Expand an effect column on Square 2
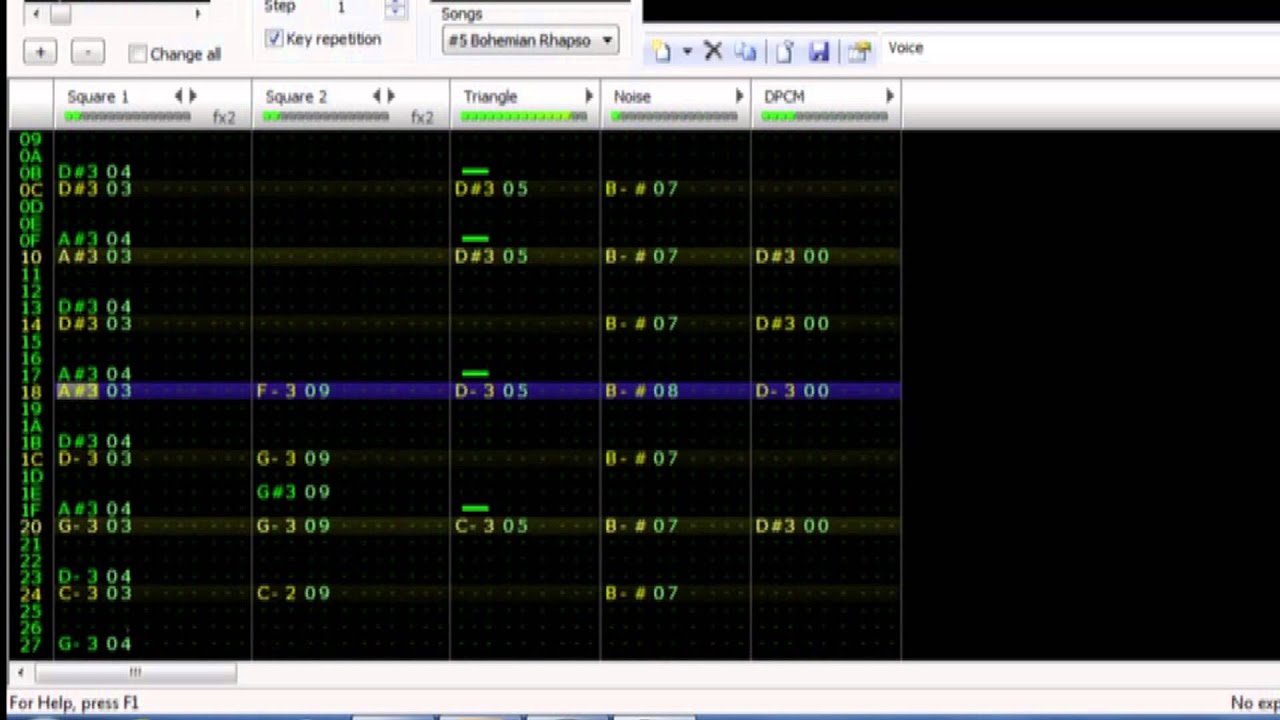Viewport: 1280px width, 720px height. (391, 96)
